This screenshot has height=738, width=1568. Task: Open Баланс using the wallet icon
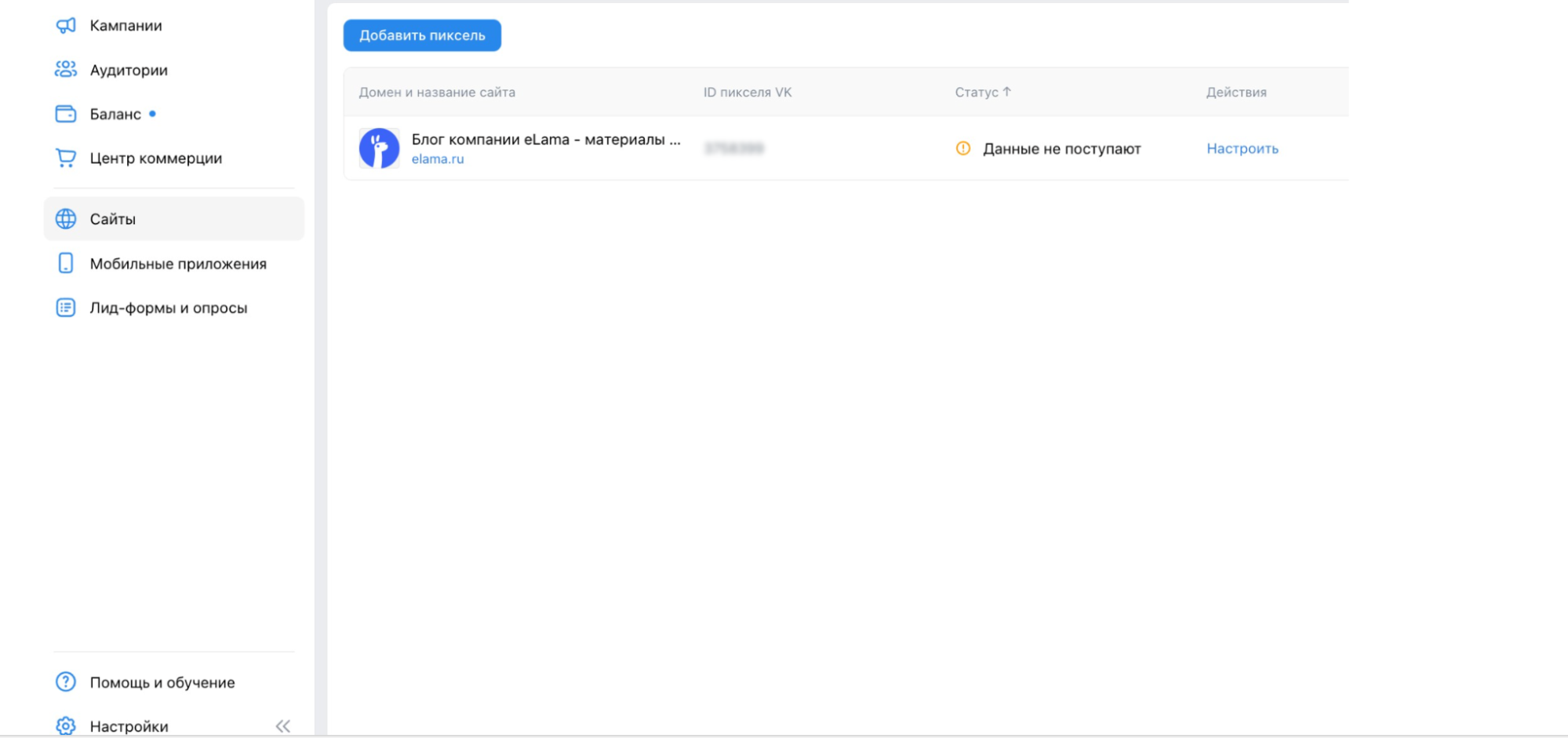tap(66, 114)
